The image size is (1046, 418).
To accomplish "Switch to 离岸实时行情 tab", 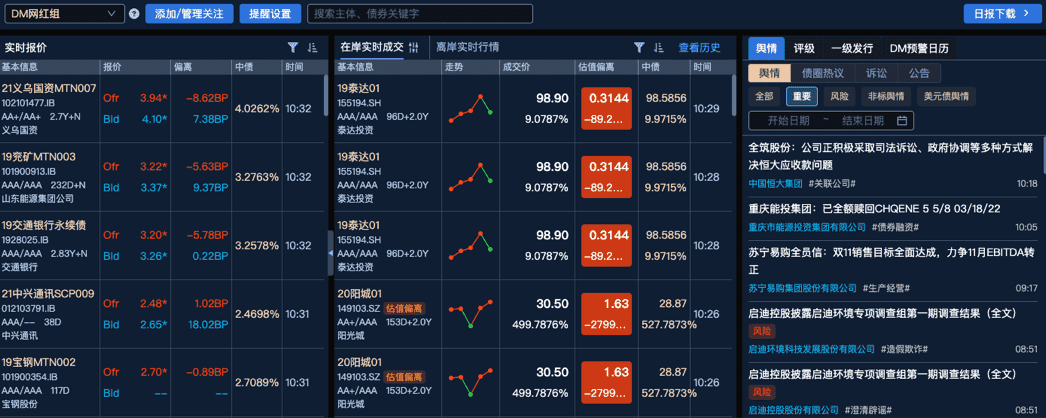I will click(467, 47).
